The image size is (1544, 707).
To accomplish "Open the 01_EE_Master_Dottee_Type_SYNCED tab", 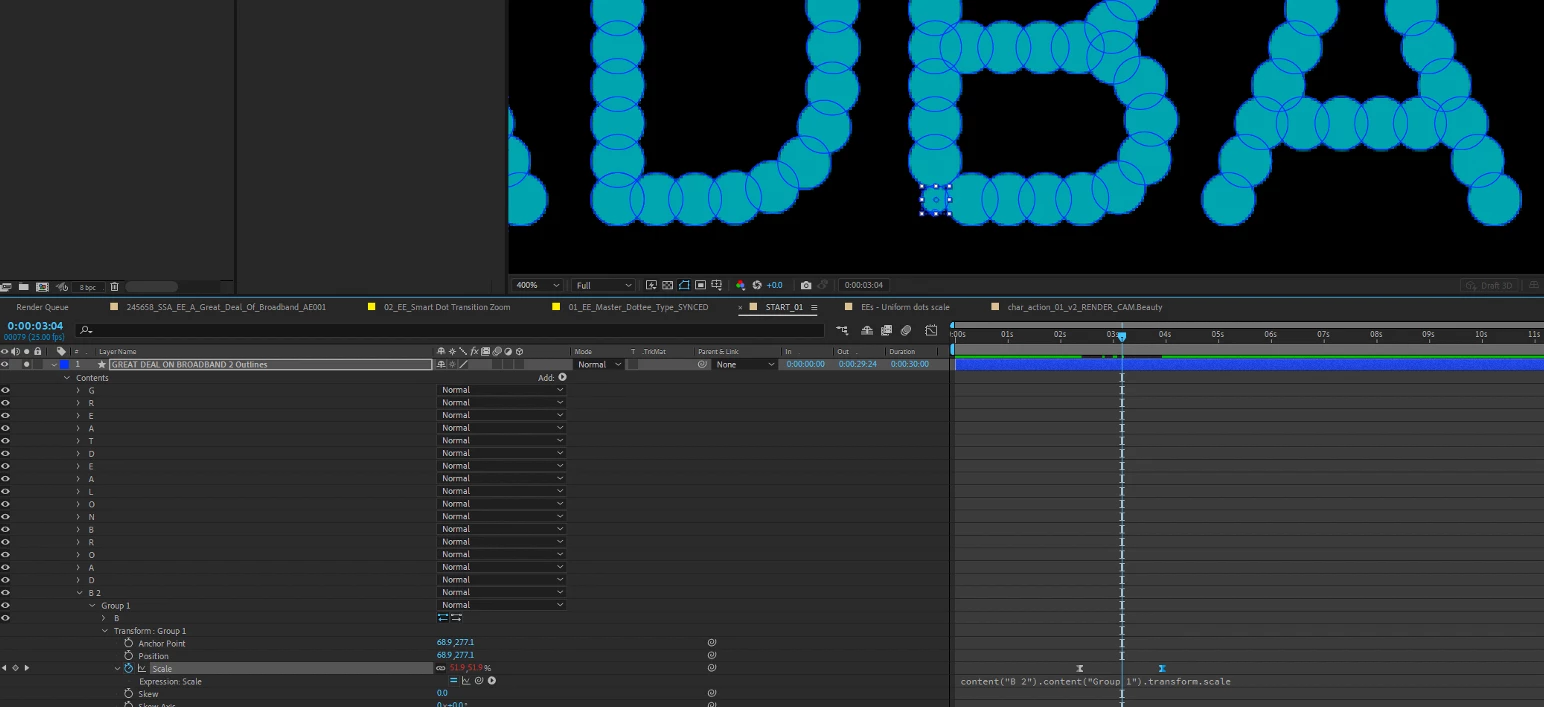I will click(638, 307).
